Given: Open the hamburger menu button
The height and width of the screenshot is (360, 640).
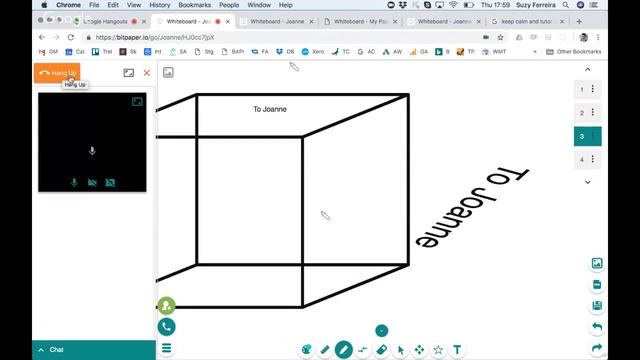Looking at the screenshot, I should [167, 348].
